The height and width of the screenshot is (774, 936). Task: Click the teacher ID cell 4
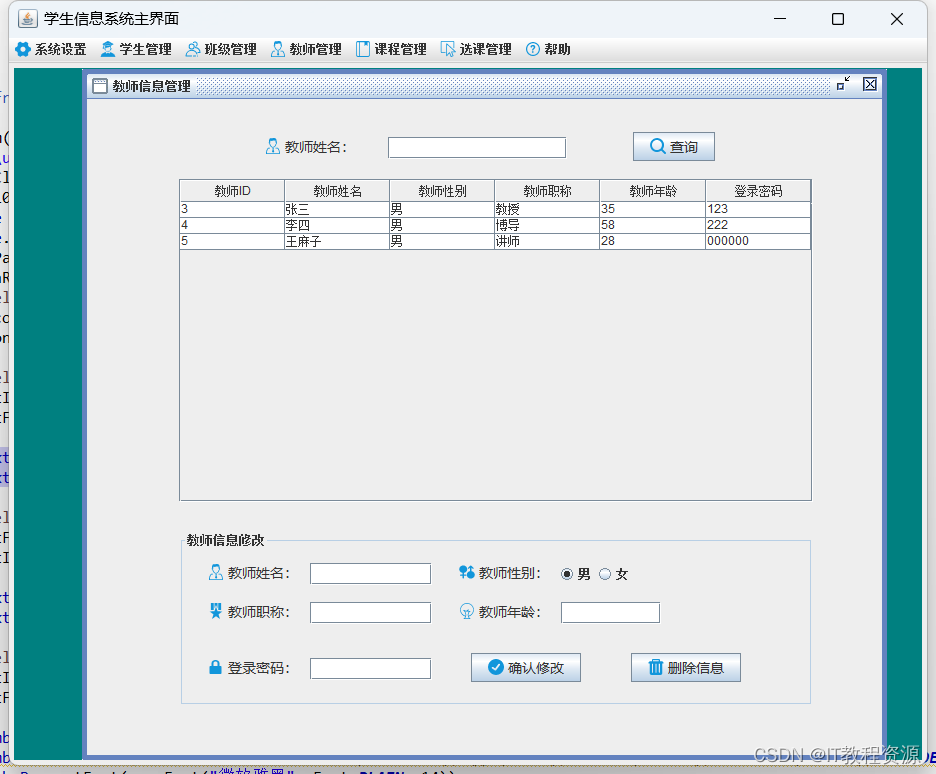click(x=232, y=225)
